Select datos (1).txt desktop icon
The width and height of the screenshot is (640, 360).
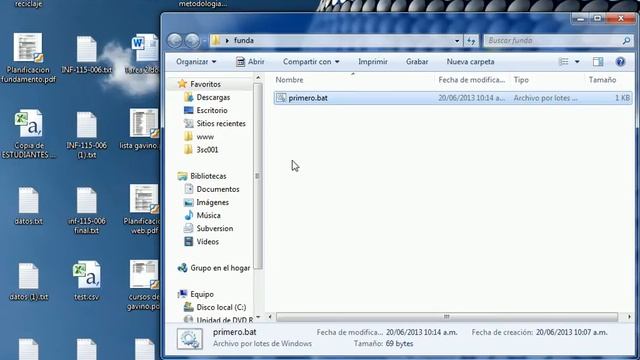(29, 282)
